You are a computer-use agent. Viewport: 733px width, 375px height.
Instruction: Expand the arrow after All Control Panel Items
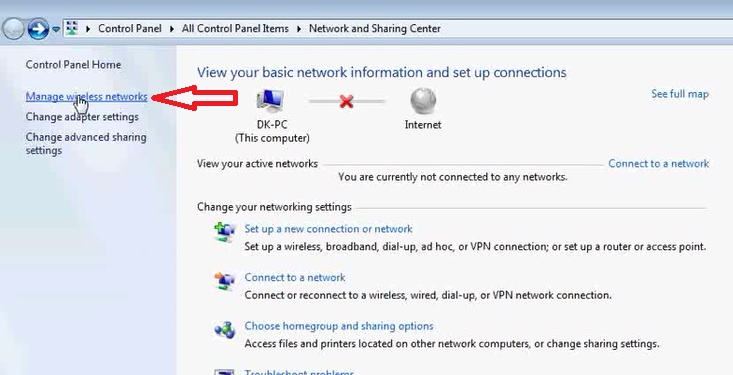coord(299,29)
